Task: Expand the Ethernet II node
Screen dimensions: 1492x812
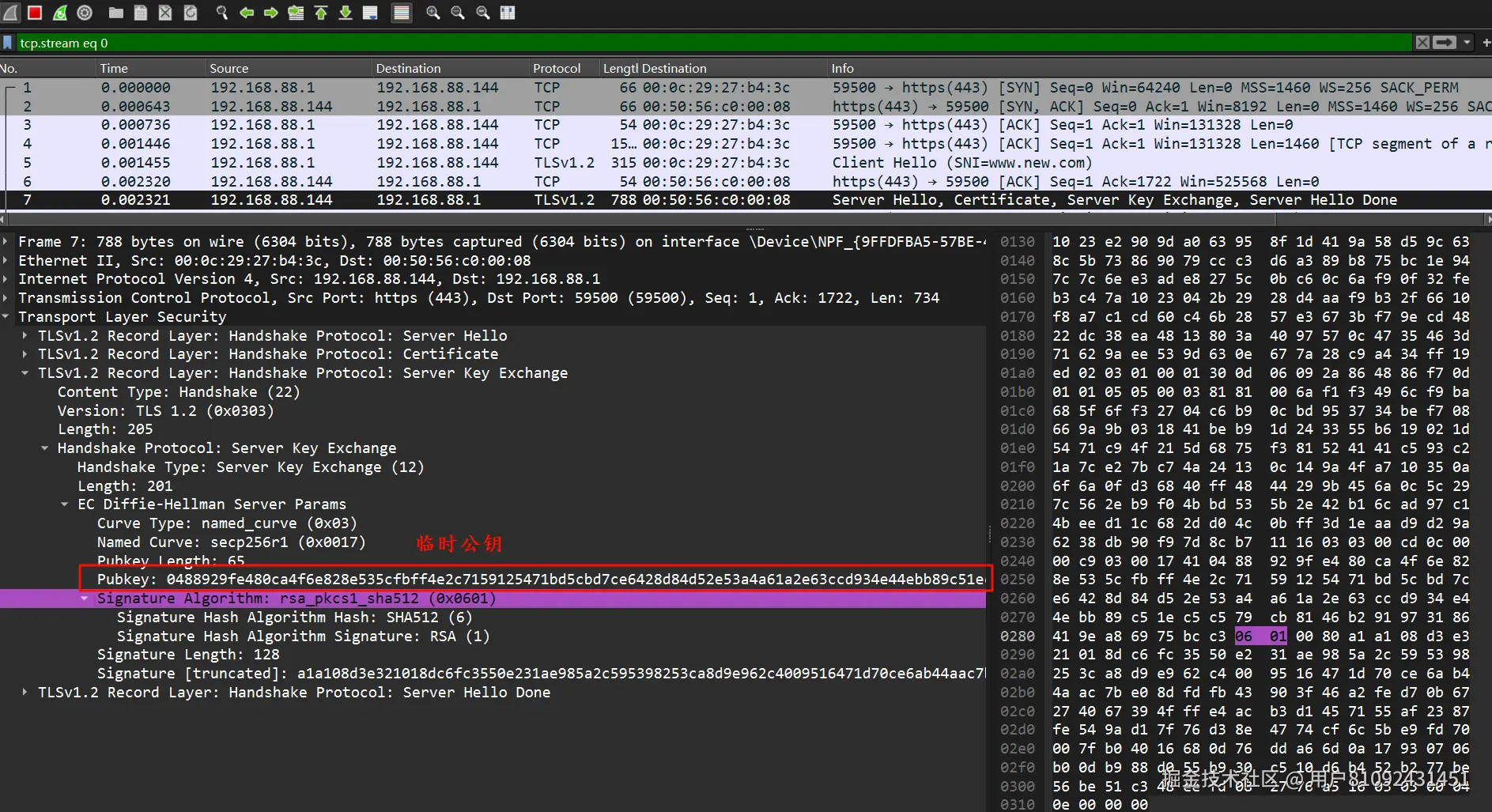Action: tap(6, 261)
